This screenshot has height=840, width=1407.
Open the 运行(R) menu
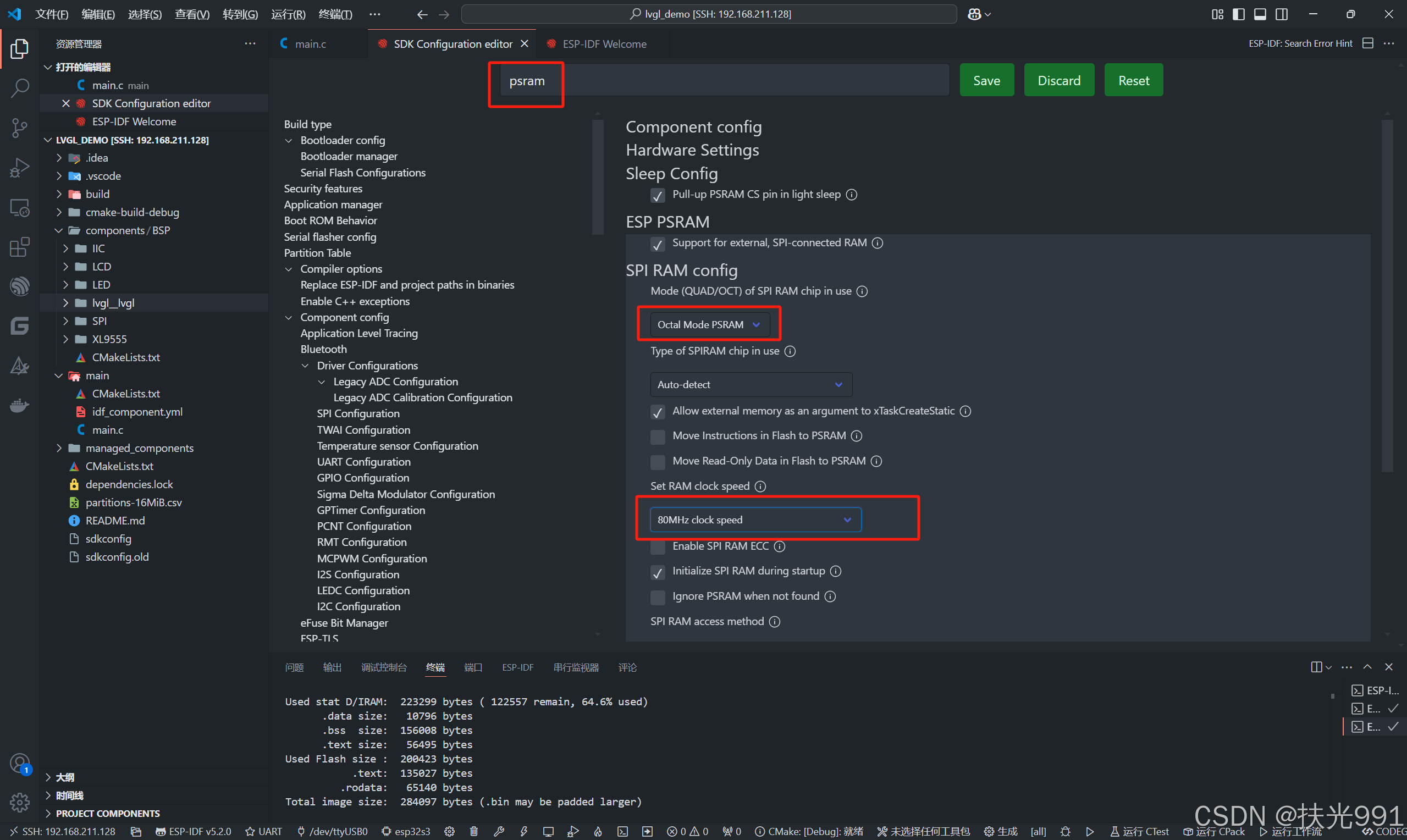(288, 14)
